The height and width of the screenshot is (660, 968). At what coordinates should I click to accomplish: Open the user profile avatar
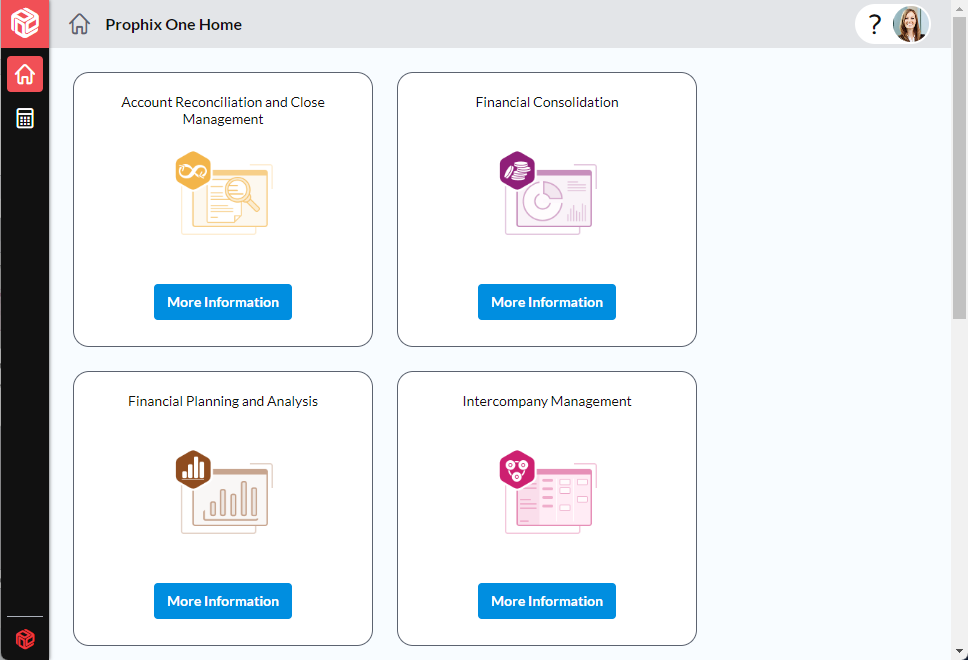[x=910, y=24]
